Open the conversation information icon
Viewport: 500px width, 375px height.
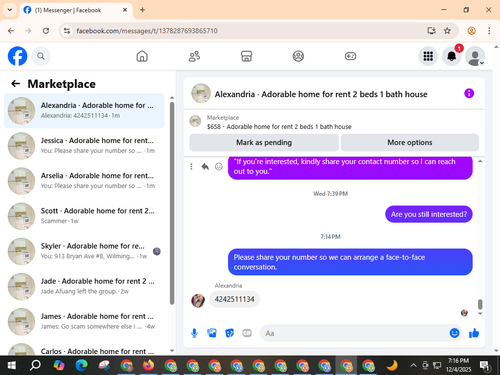[469, 93]
